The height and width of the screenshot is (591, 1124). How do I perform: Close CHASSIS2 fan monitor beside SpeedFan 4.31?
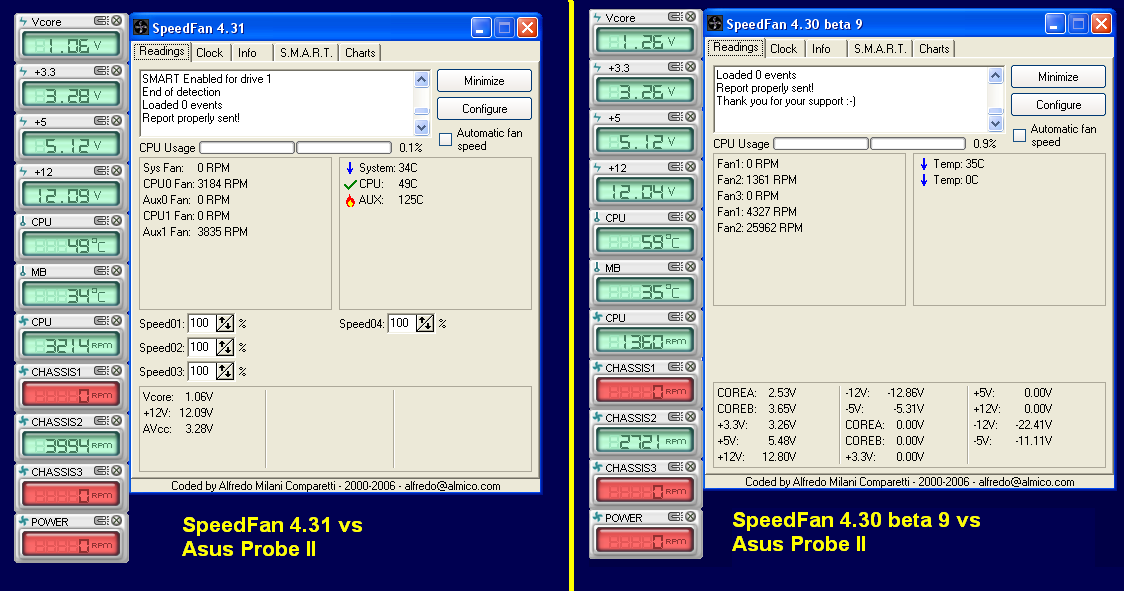tap(117, 421)
